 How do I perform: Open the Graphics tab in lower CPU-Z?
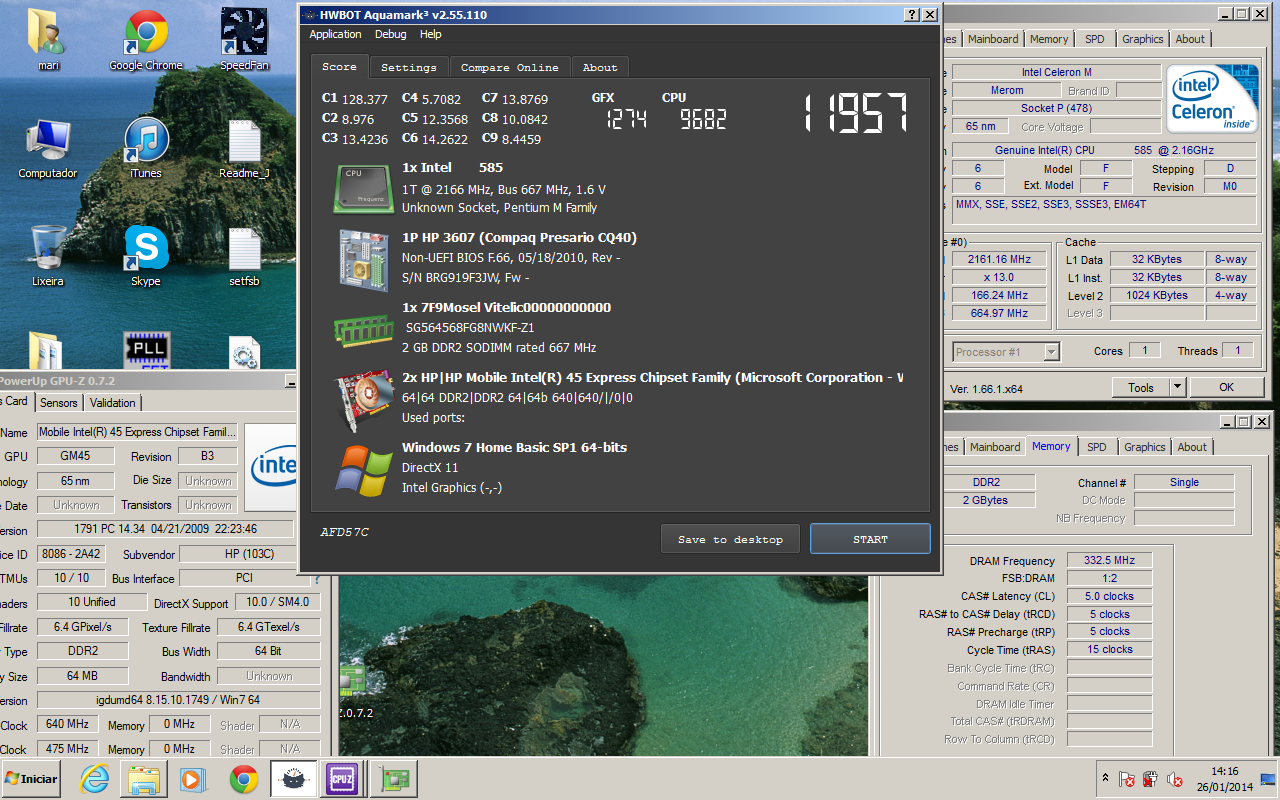point(1144,447)
